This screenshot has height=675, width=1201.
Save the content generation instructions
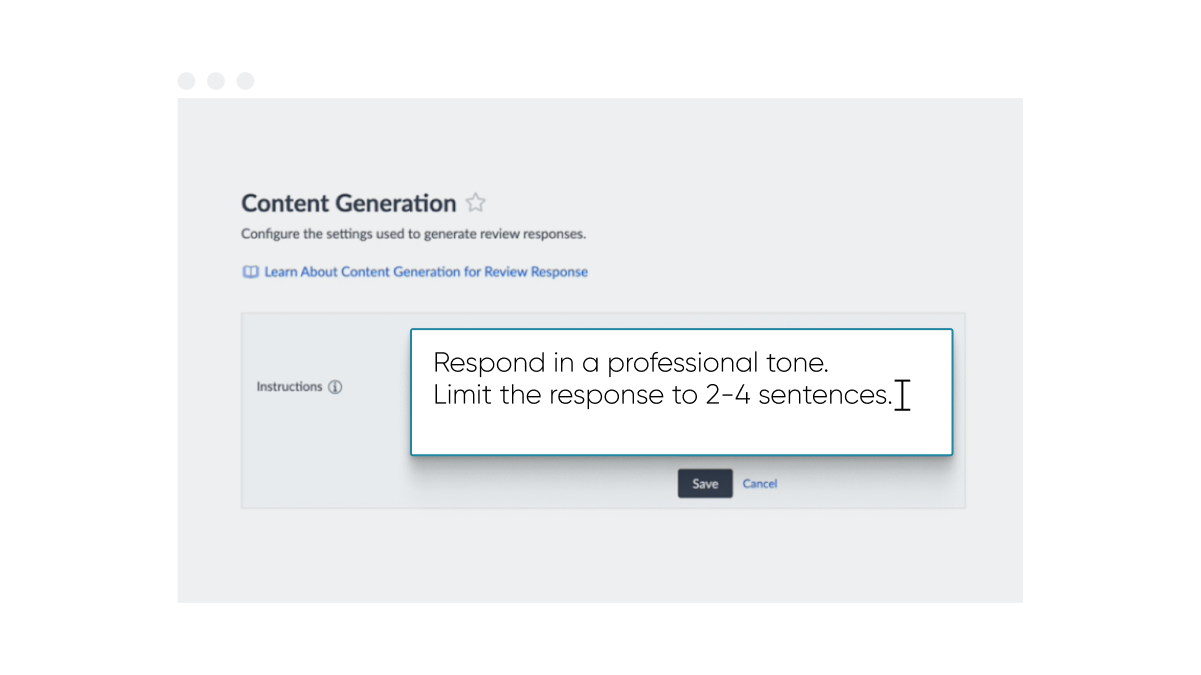click(705, 484)
